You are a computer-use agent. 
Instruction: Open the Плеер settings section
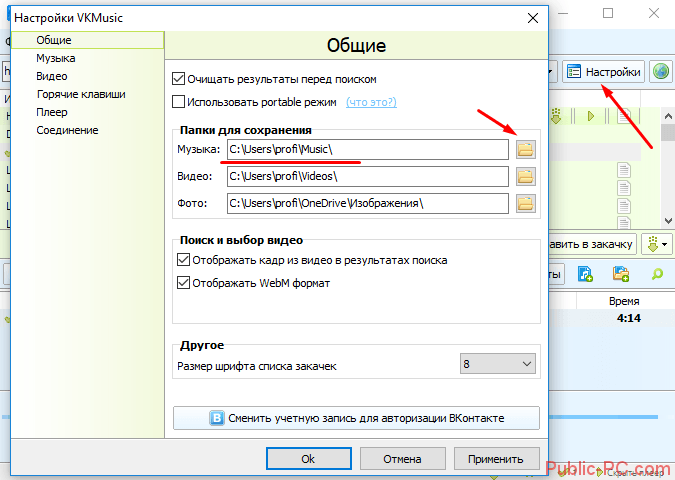click(52, 112)
